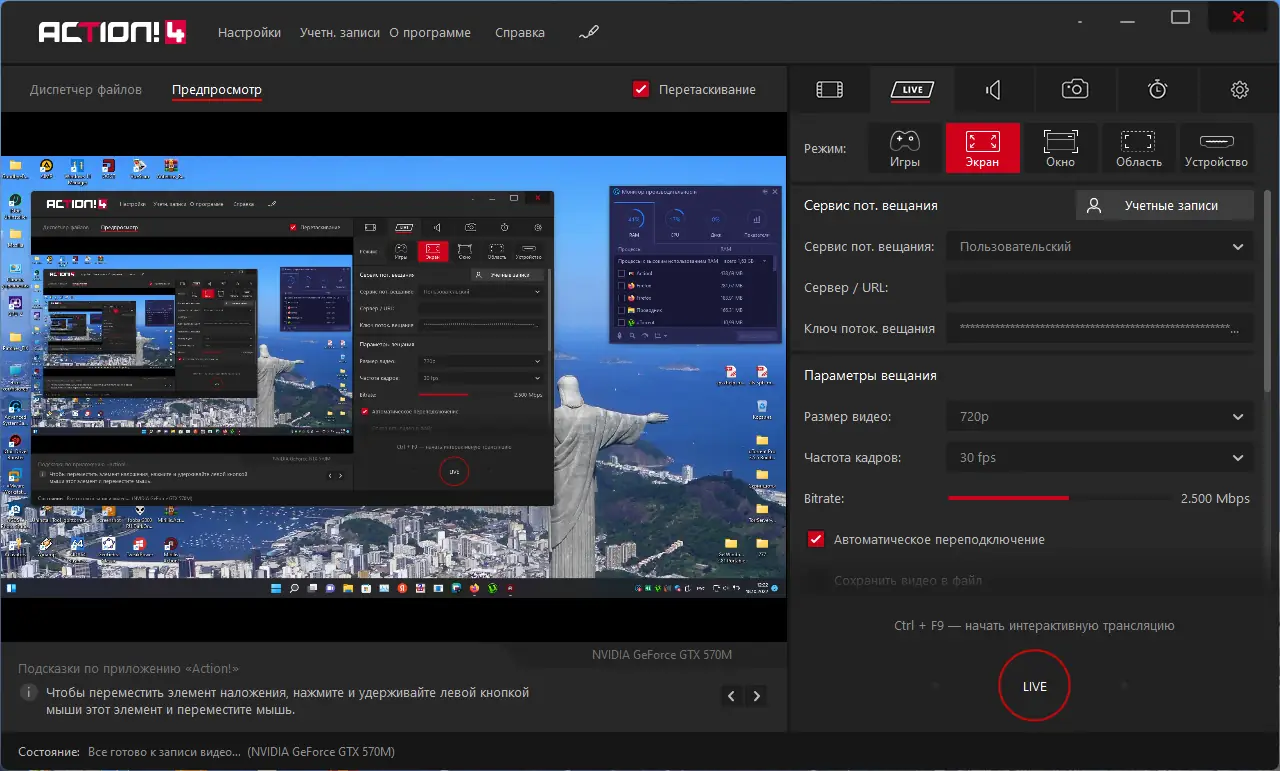Show the next tip with right arrow
Viewport: 1280px width, 771px height.
(x=757, y=696)
